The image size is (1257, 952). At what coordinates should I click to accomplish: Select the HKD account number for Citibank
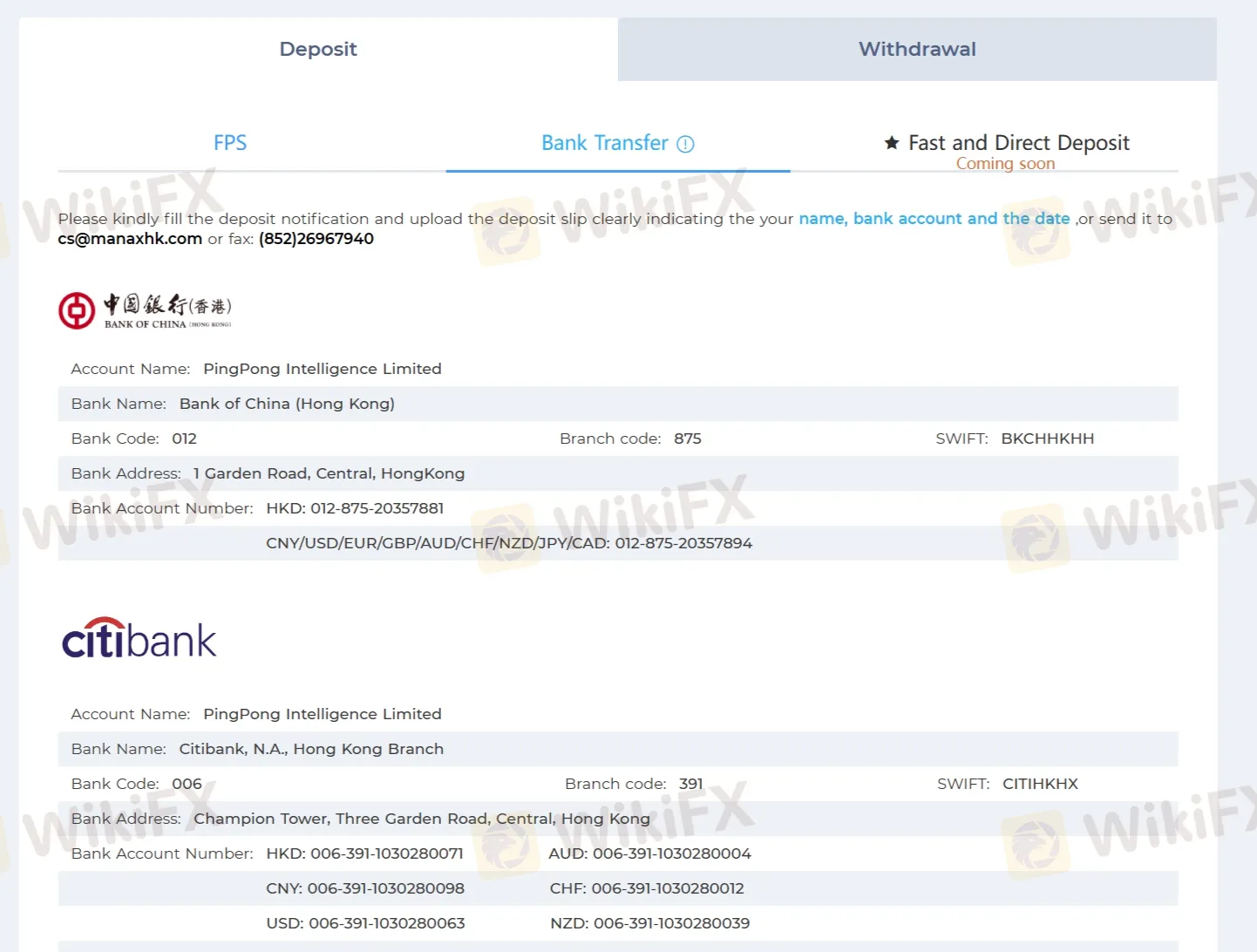tap(364, 853)
